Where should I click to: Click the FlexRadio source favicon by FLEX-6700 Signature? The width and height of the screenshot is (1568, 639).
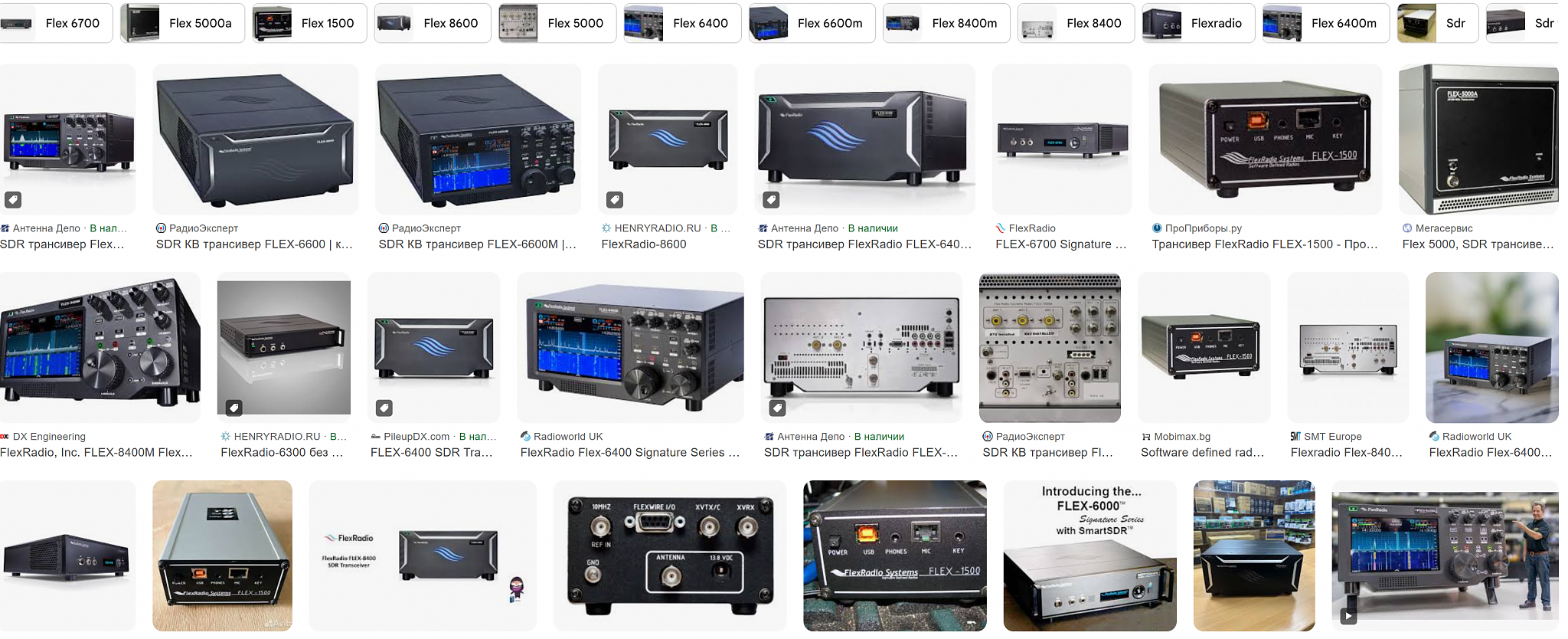(x=1000, y=228)
